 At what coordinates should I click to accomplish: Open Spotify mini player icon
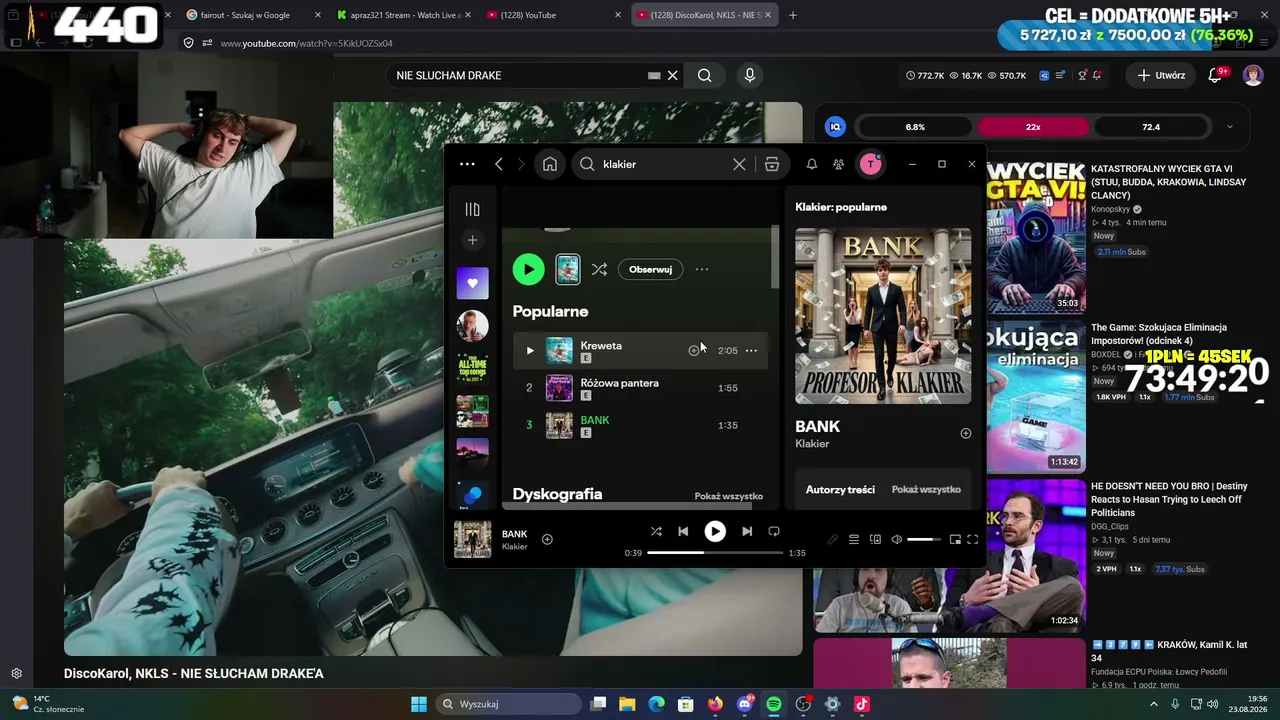click(955, 540)
